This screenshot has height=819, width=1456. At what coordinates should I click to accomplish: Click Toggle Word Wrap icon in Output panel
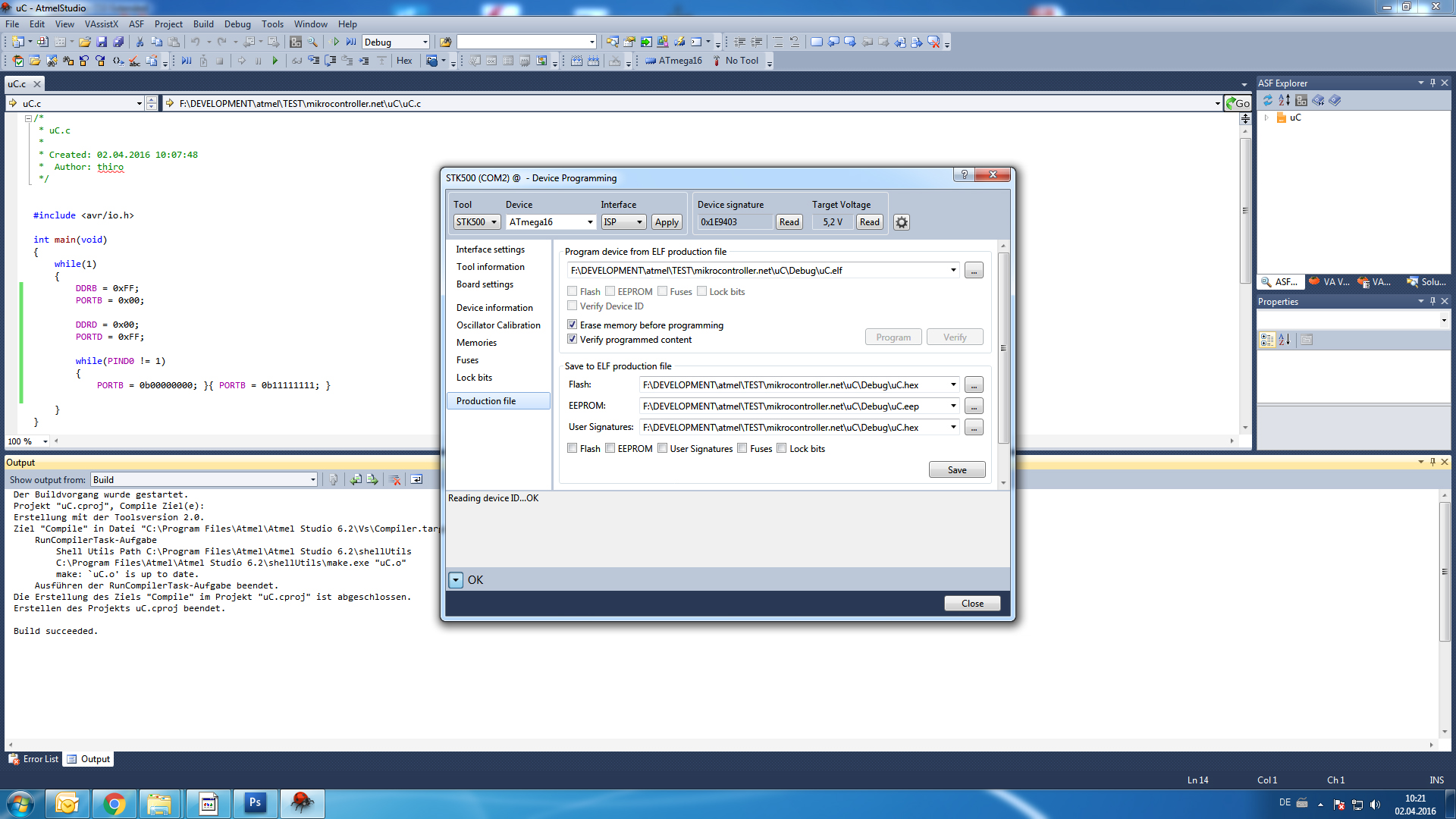[416, 479]
